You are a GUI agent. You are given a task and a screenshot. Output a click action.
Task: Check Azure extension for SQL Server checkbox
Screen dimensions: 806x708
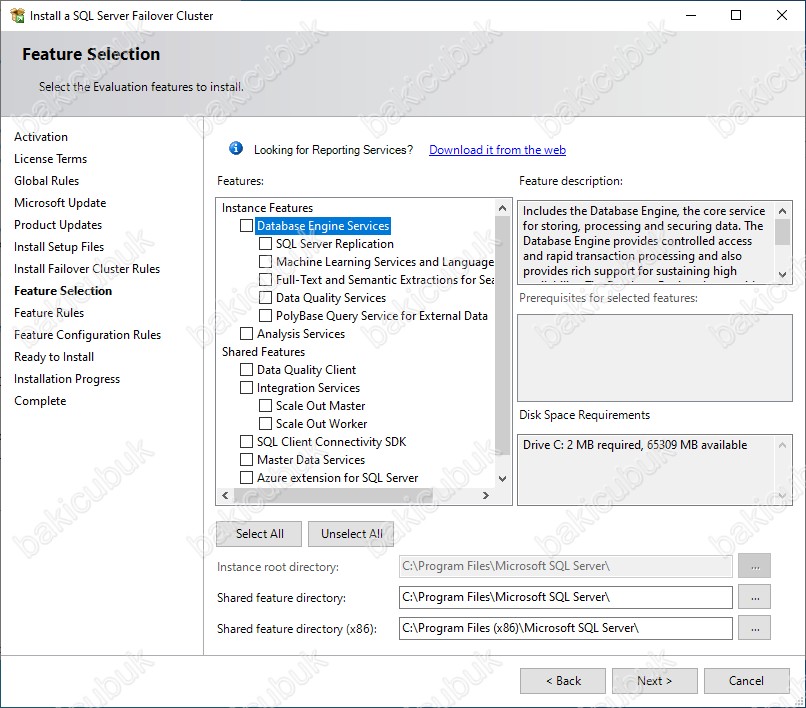tap(247, 478)
